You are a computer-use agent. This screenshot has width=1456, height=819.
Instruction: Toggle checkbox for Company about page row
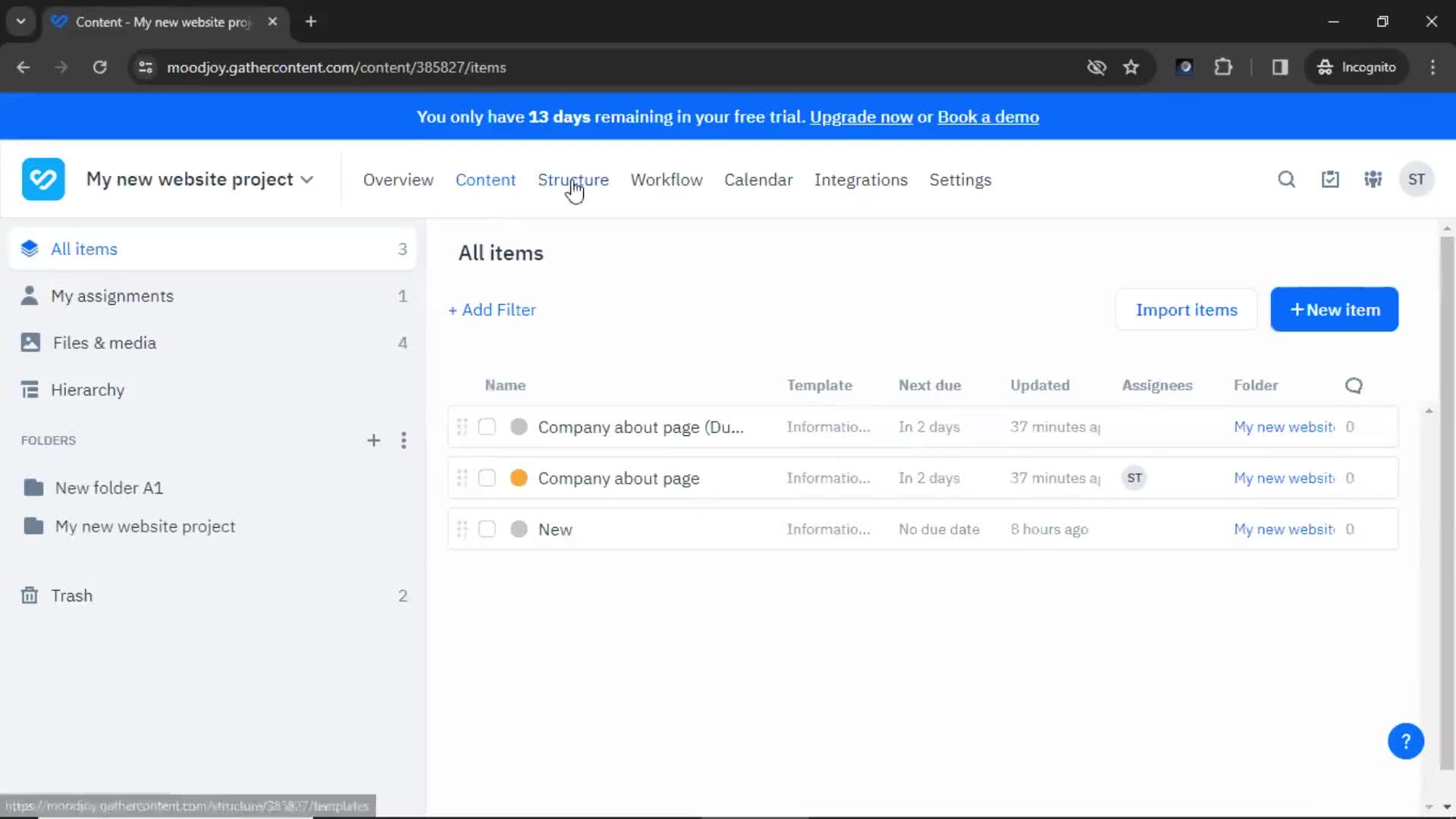pyautogui.click(x=486, y=478)
